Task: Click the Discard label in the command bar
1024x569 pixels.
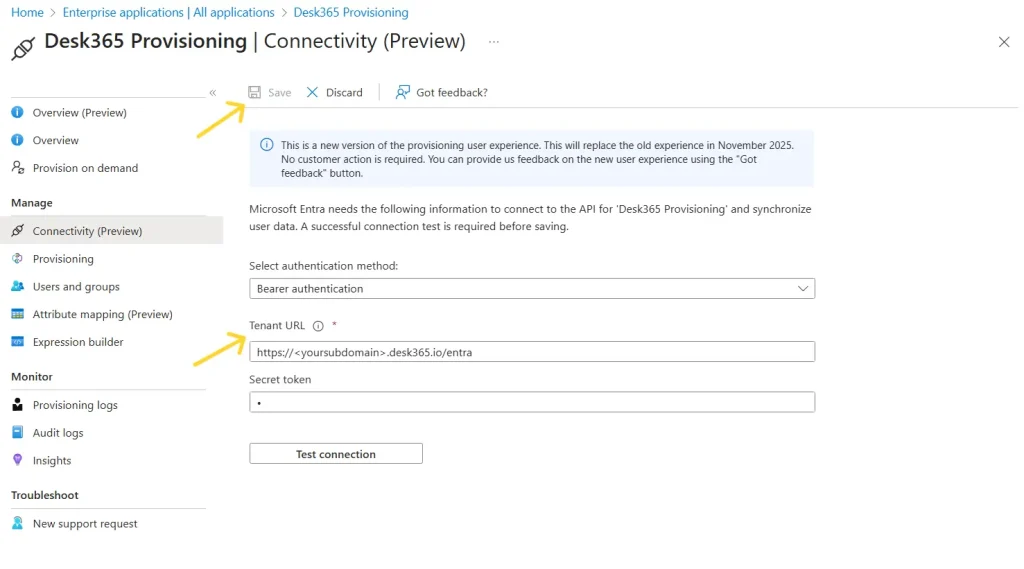Action: pos(344,93)
